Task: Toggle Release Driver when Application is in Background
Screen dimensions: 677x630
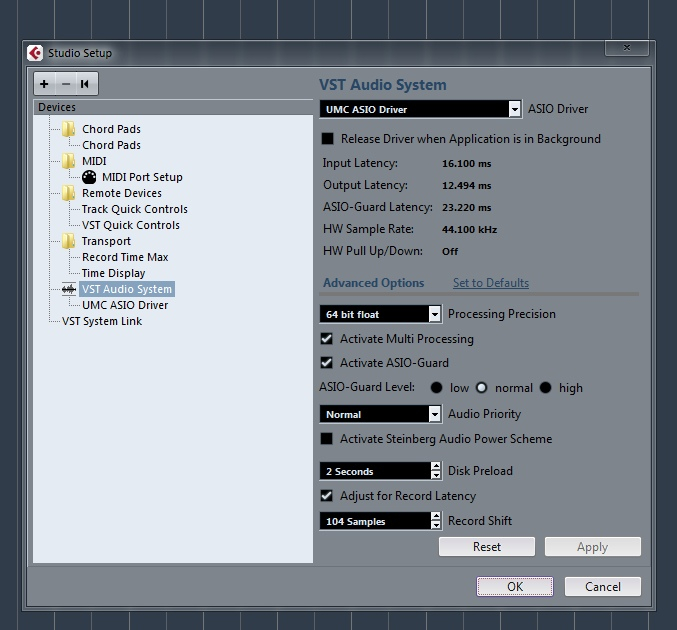Action: [327, 139]
